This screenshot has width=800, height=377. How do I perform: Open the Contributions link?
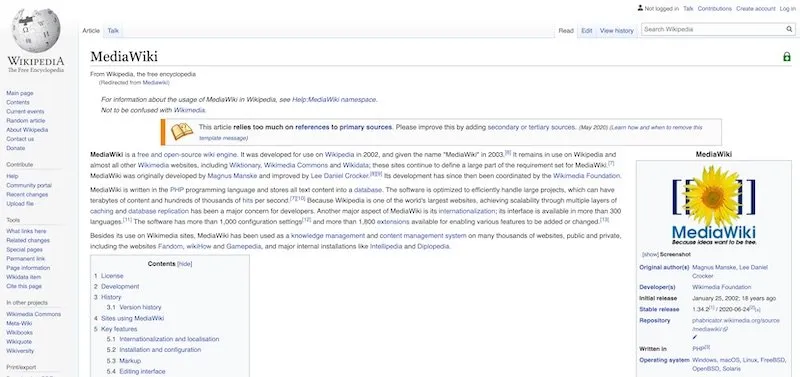714,9
